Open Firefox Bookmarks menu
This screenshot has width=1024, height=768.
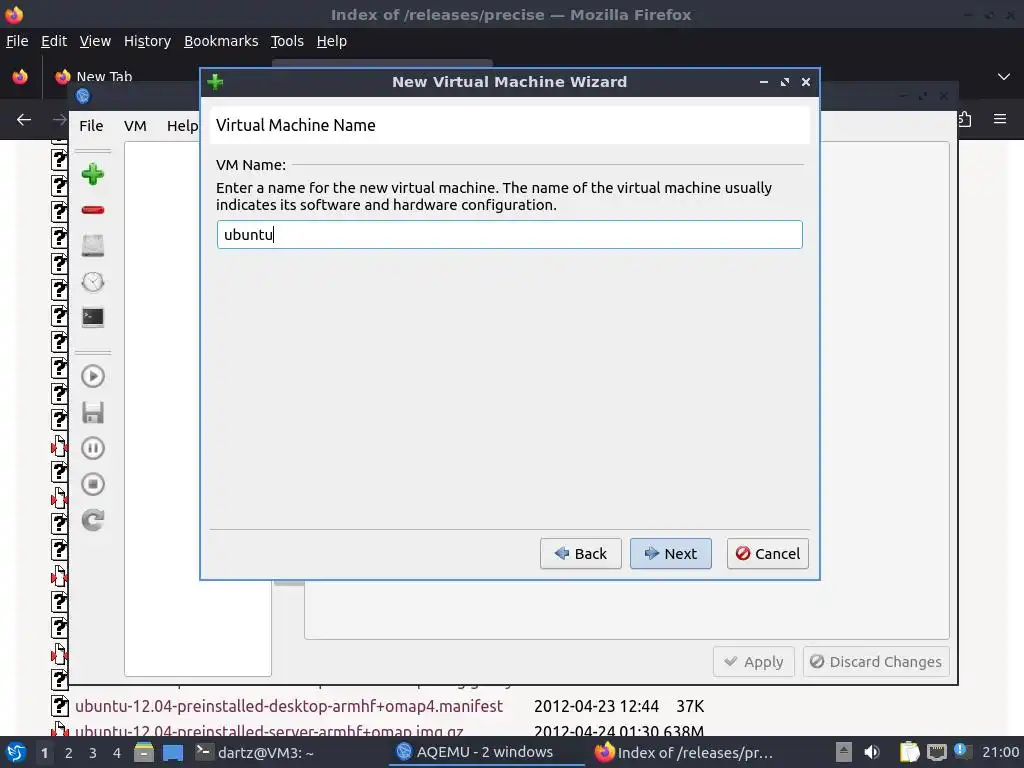tap(221, 41)
